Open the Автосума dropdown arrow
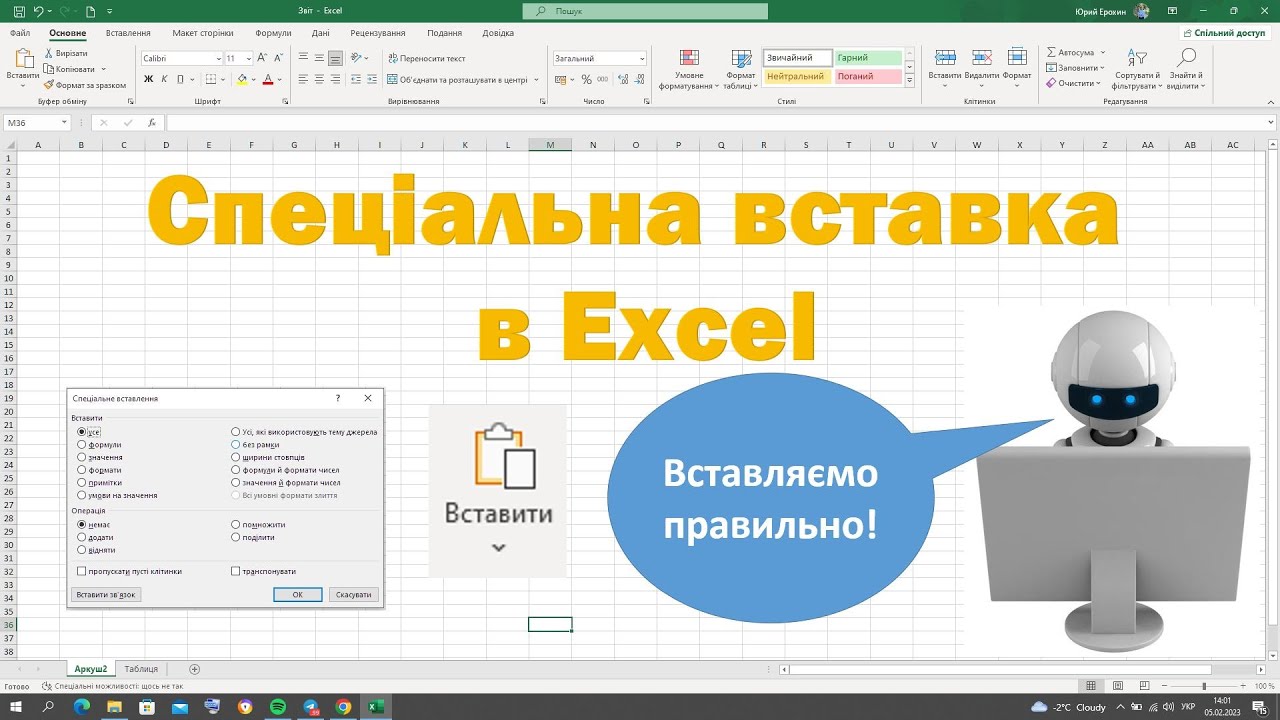 click(x=1104, y=53)
